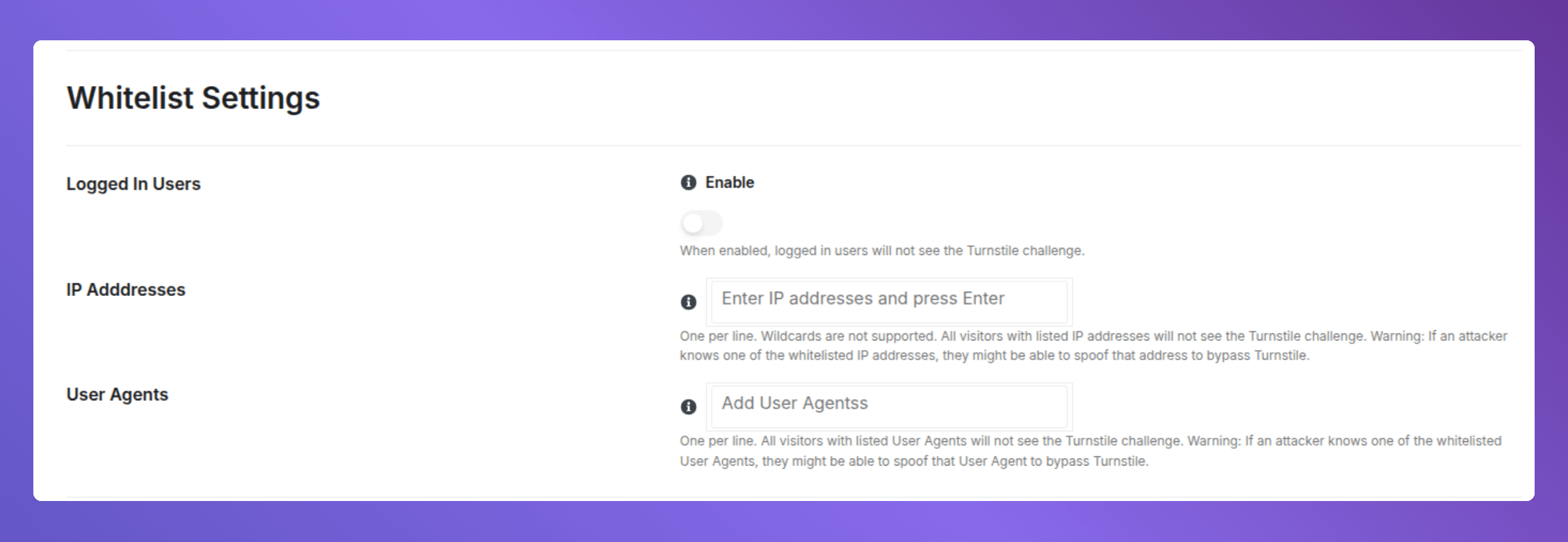
Task: Click the User Agents section label
Action: click(x=117, y=394)
